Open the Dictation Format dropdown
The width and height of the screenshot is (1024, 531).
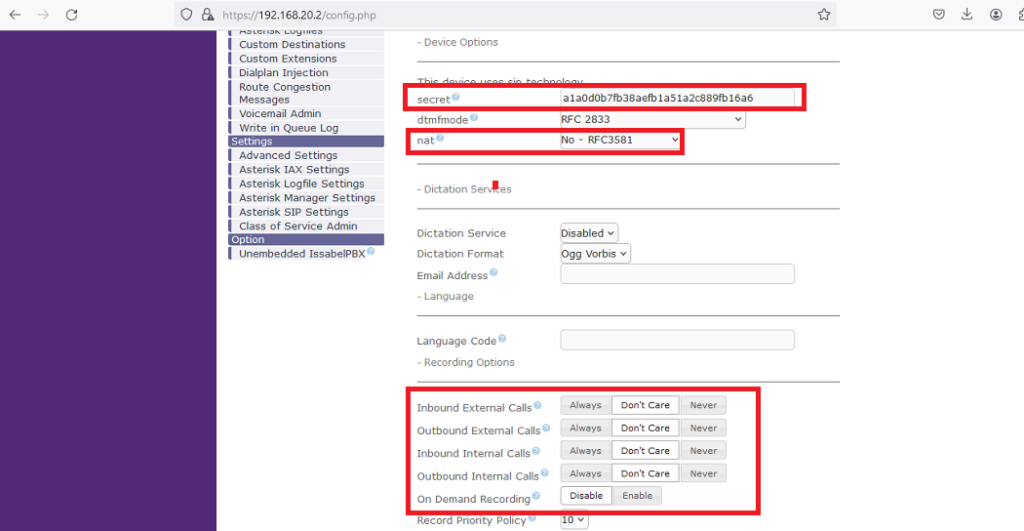coord(595,254)
